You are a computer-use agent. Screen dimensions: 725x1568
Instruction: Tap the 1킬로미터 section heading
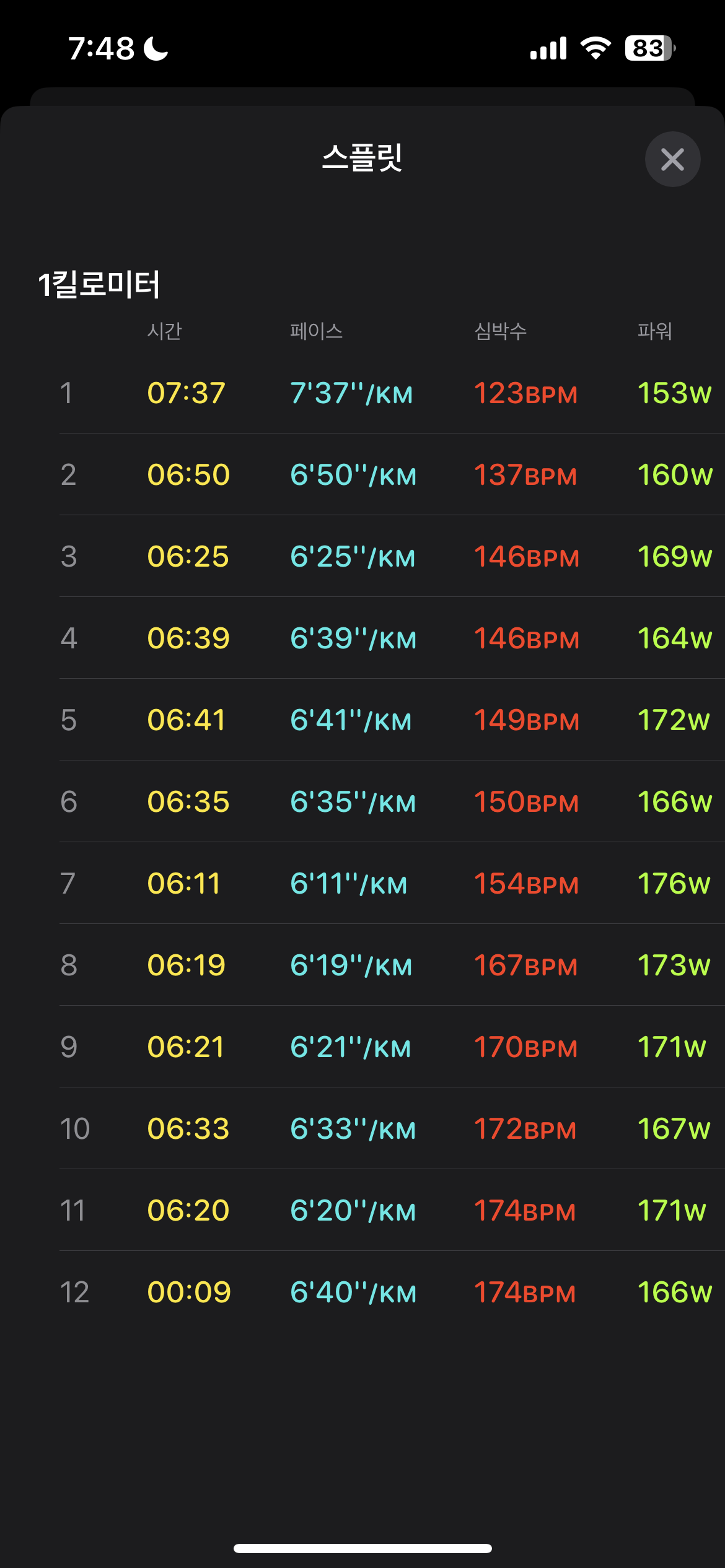pyautogui.click(x=99, y=285)
